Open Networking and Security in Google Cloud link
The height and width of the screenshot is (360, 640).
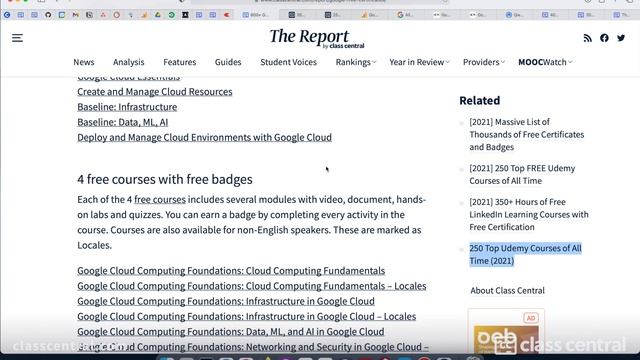coord(253,347)
